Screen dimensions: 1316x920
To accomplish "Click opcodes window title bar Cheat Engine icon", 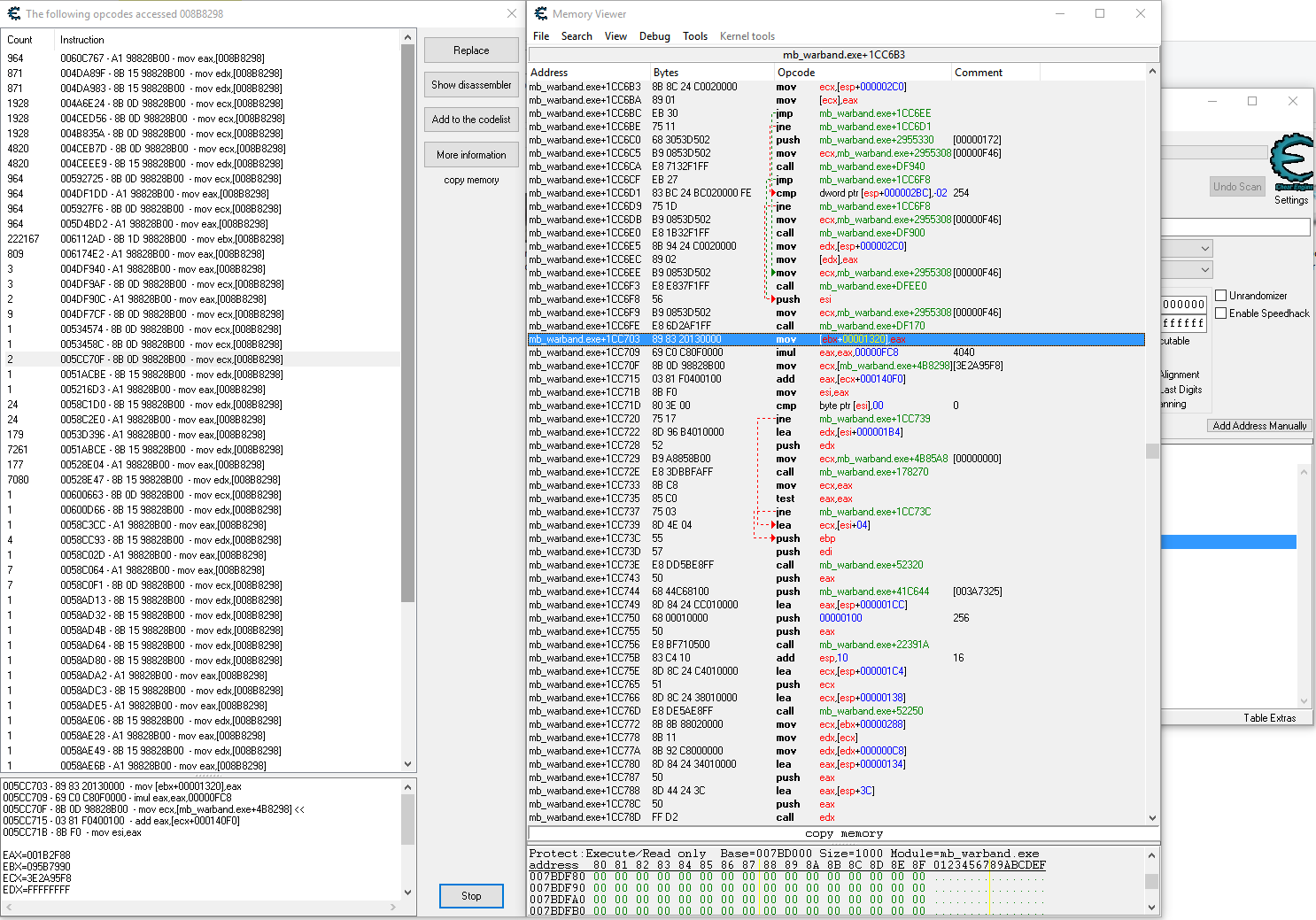I will (13, 13).
